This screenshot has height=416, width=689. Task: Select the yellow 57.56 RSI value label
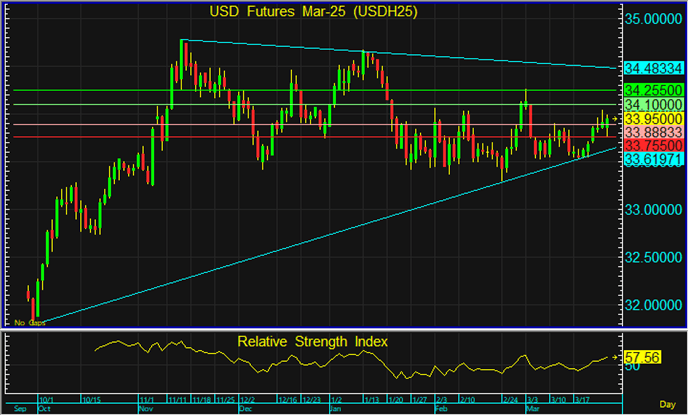pos(639,356)
